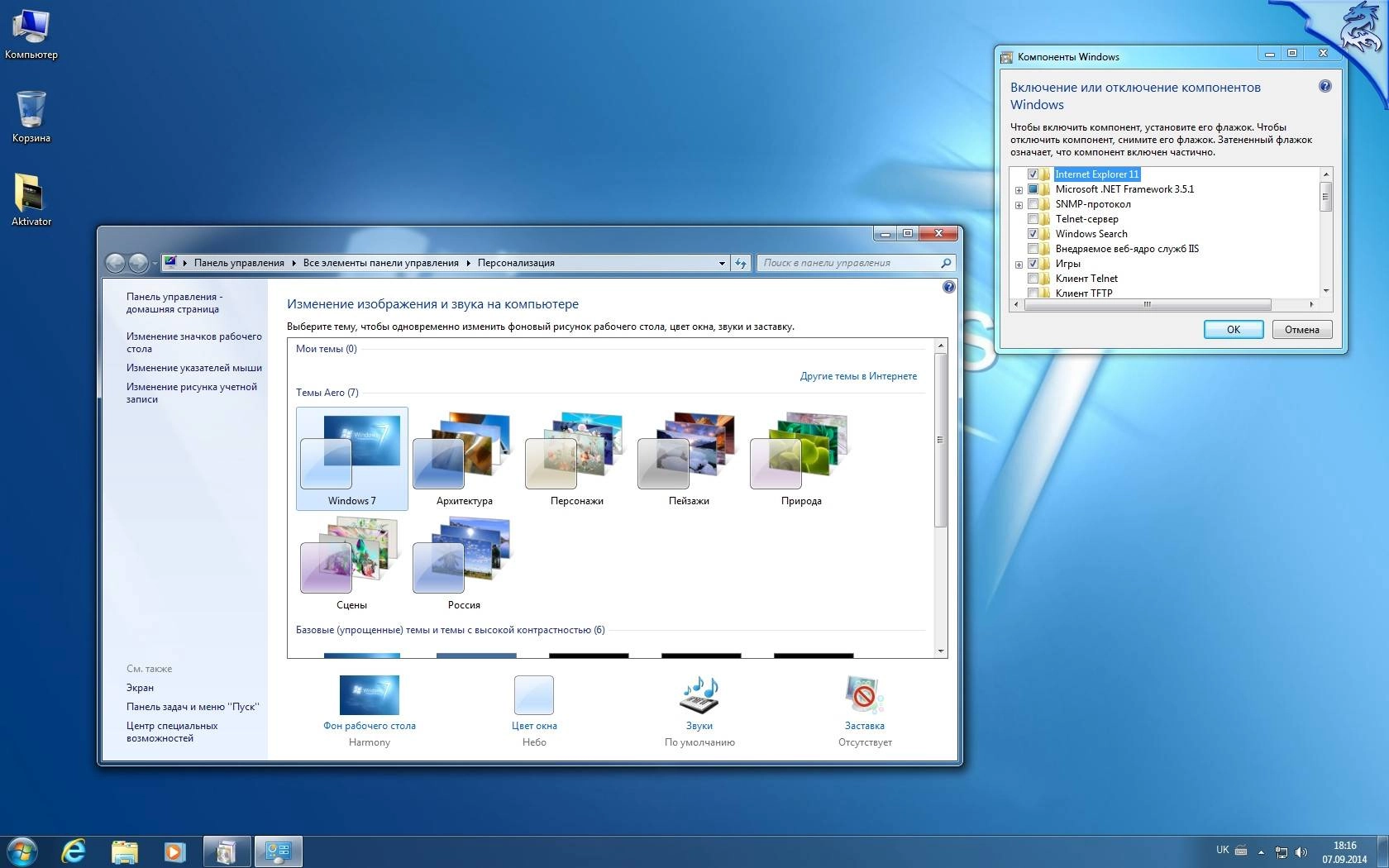
Task: Open Панель управления - домашняя страница link
Action: coord(174,303)
